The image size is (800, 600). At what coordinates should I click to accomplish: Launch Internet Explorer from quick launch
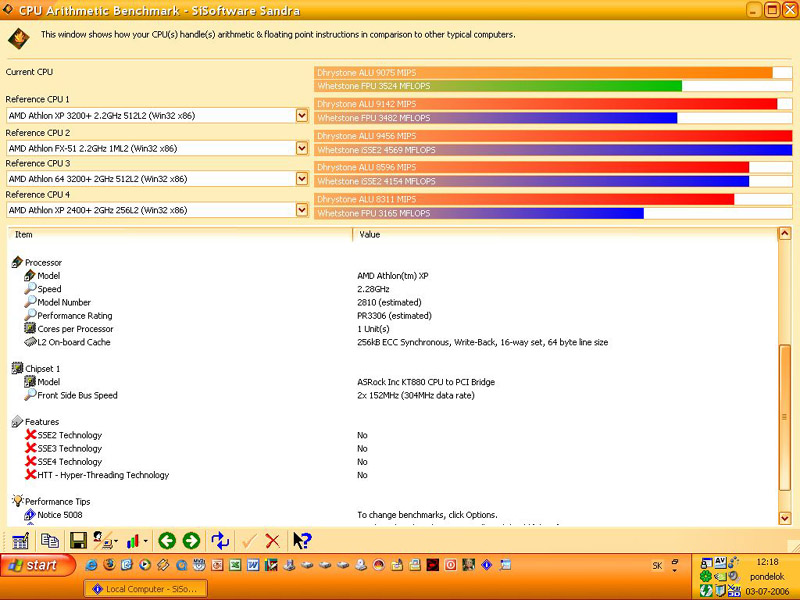(91, 565)
